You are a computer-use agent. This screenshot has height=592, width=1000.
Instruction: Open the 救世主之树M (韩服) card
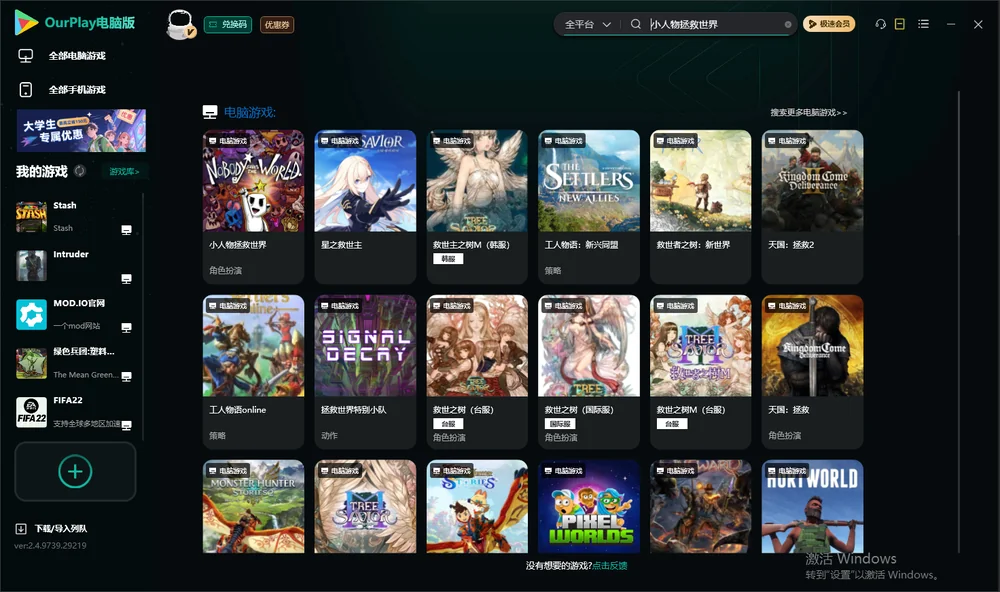point(477,207)
